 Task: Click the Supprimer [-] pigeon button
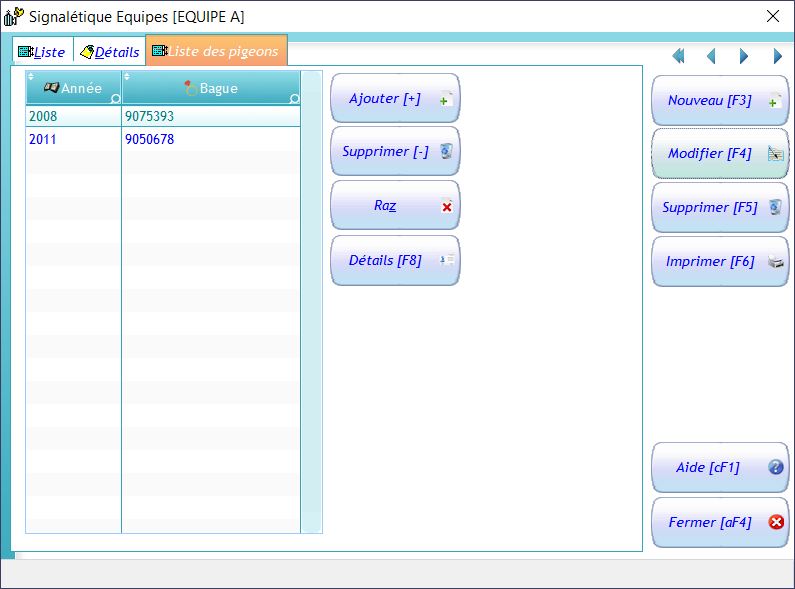(x=395, y=152)
